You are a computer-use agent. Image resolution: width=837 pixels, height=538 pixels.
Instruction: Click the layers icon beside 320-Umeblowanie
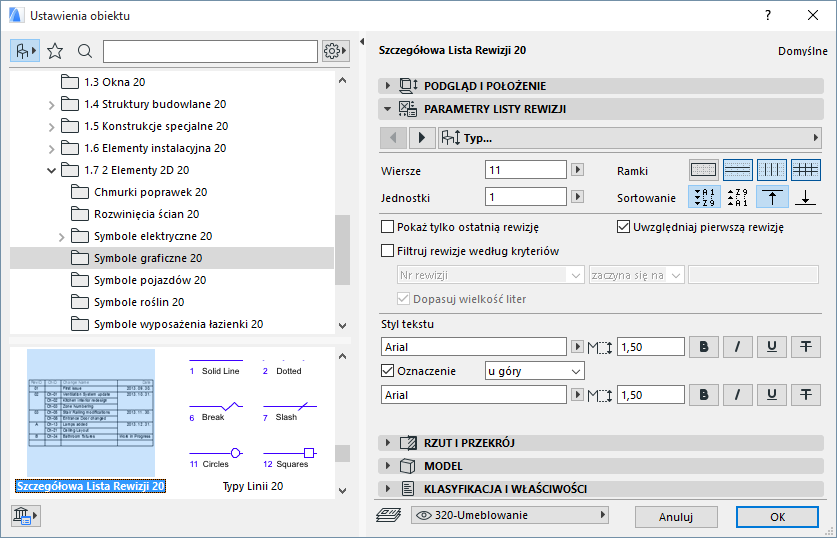pyautogui.click(x=389, y=515)
